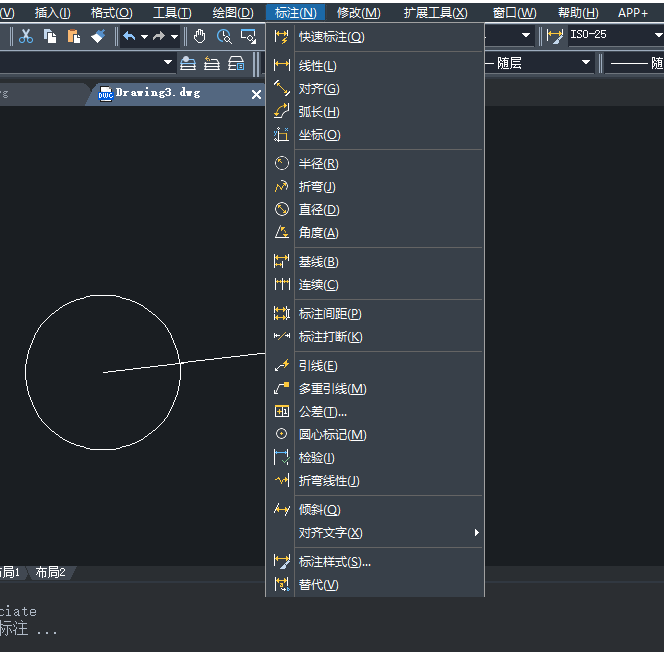Viewport: 664px width, 652px height.
Task: Click the Cut scissors icon in toolbar
Action: [x=26, y=37]
